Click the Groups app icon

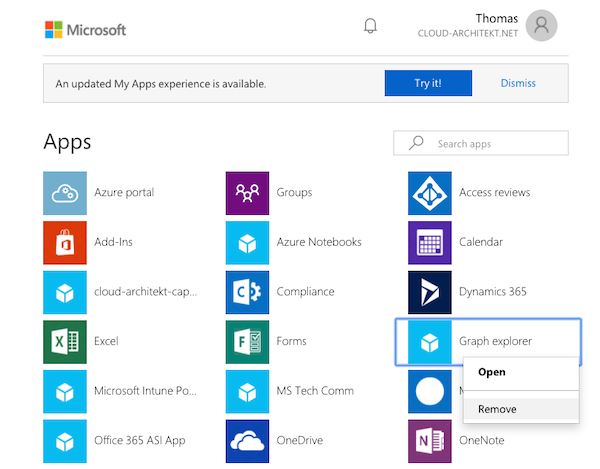point(247,193)
